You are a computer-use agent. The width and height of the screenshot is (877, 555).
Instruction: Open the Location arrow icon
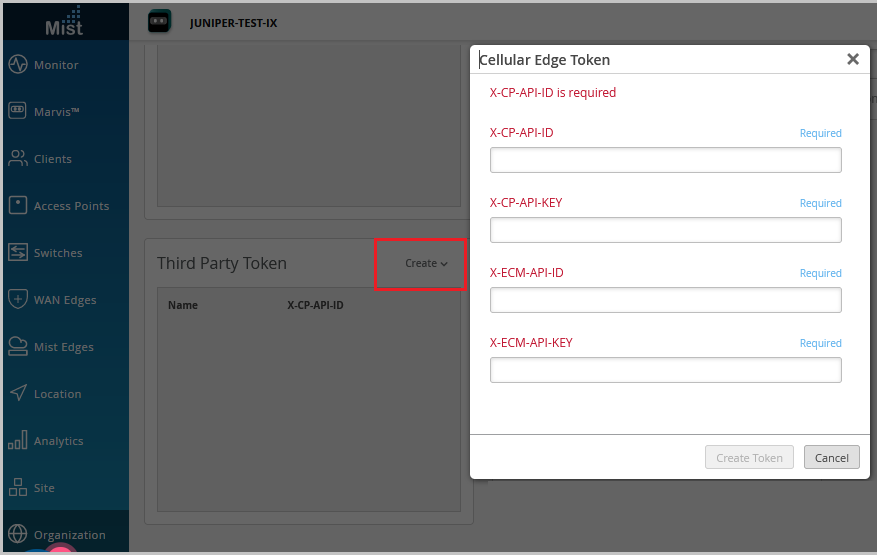tap(17, 394)
